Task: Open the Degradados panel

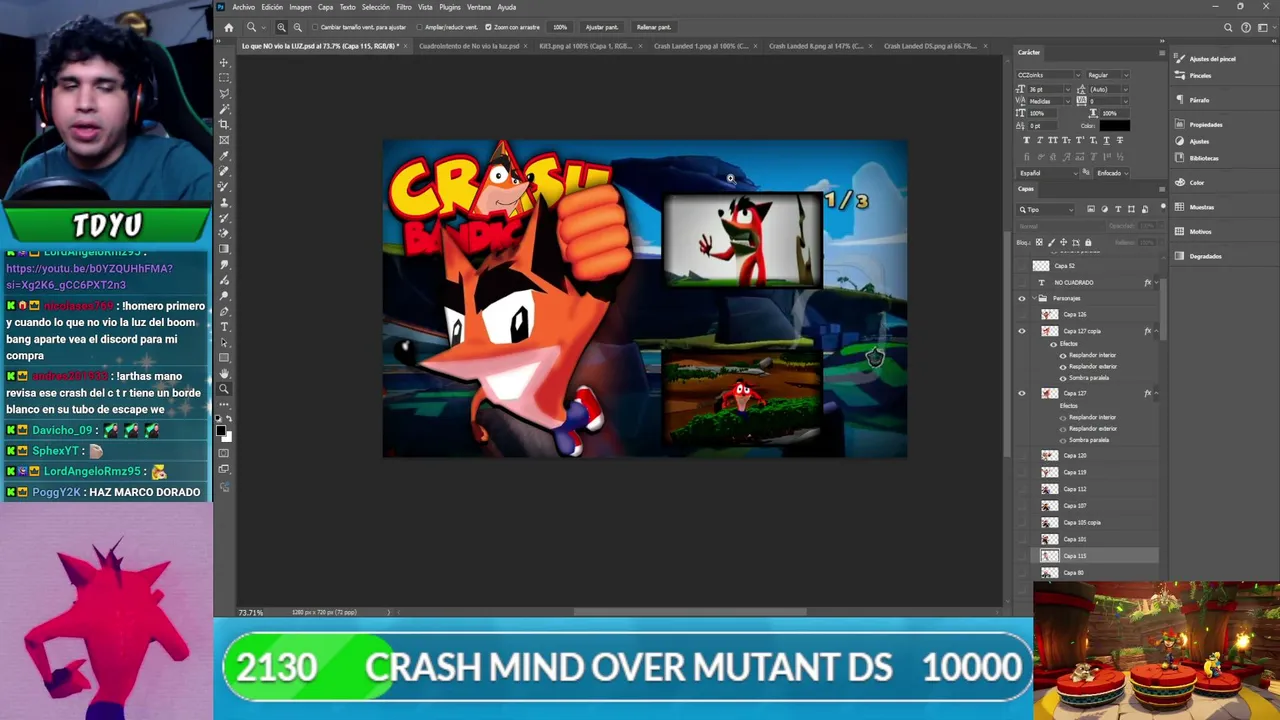Action: click(x=1199, y=256)
